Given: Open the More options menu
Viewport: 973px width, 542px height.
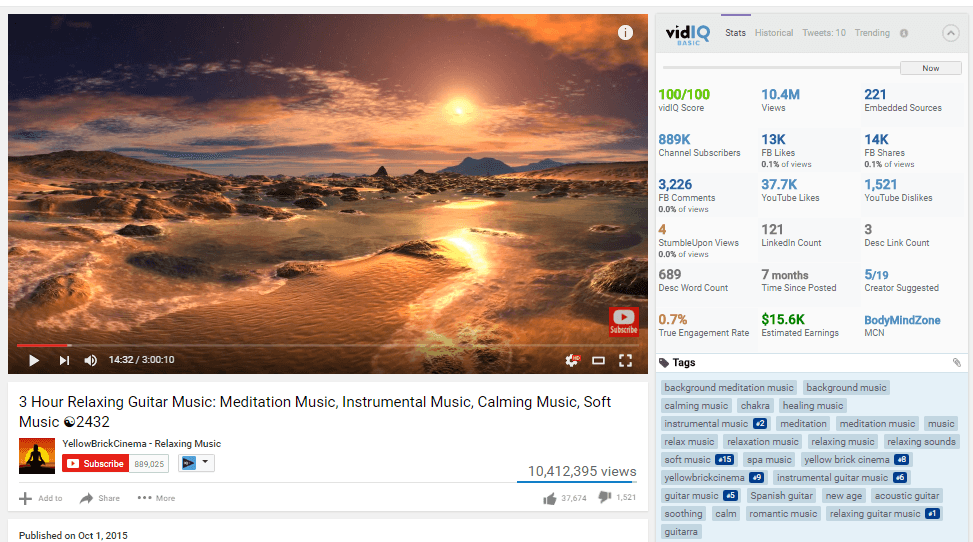Looking at the screenshot, I should (156, 498).
